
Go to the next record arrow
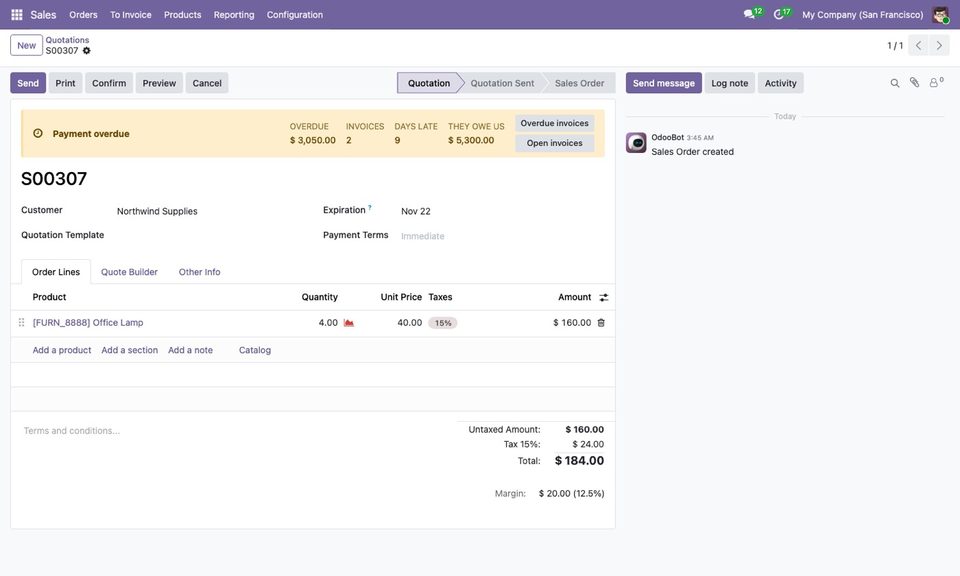tap(939, 45)
